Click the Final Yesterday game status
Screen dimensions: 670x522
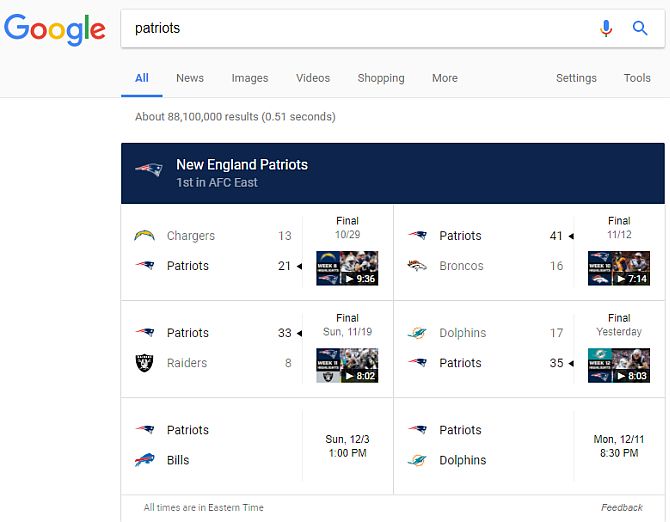(619, 325)
